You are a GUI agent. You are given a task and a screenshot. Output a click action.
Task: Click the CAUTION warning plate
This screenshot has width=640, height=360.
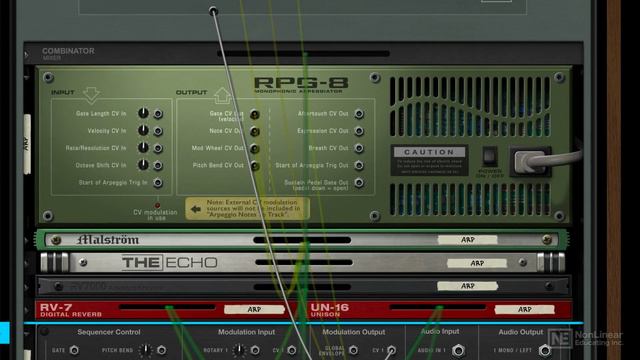coord(429,160)
